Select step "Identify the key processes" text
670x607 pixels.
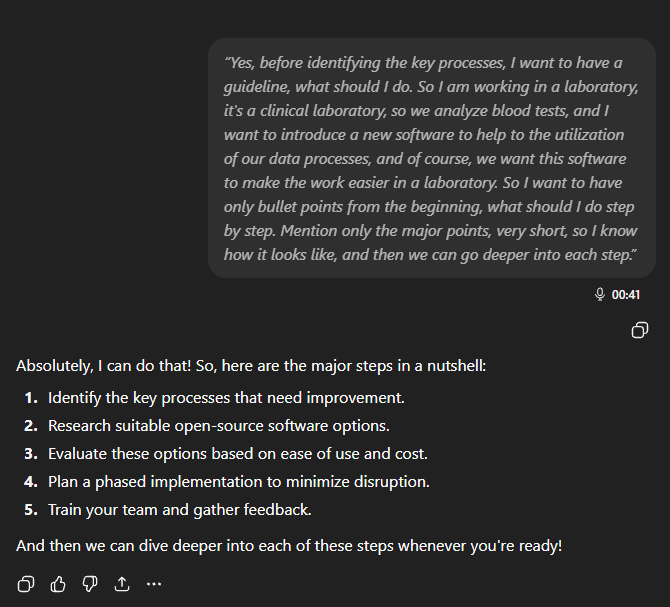226,398
